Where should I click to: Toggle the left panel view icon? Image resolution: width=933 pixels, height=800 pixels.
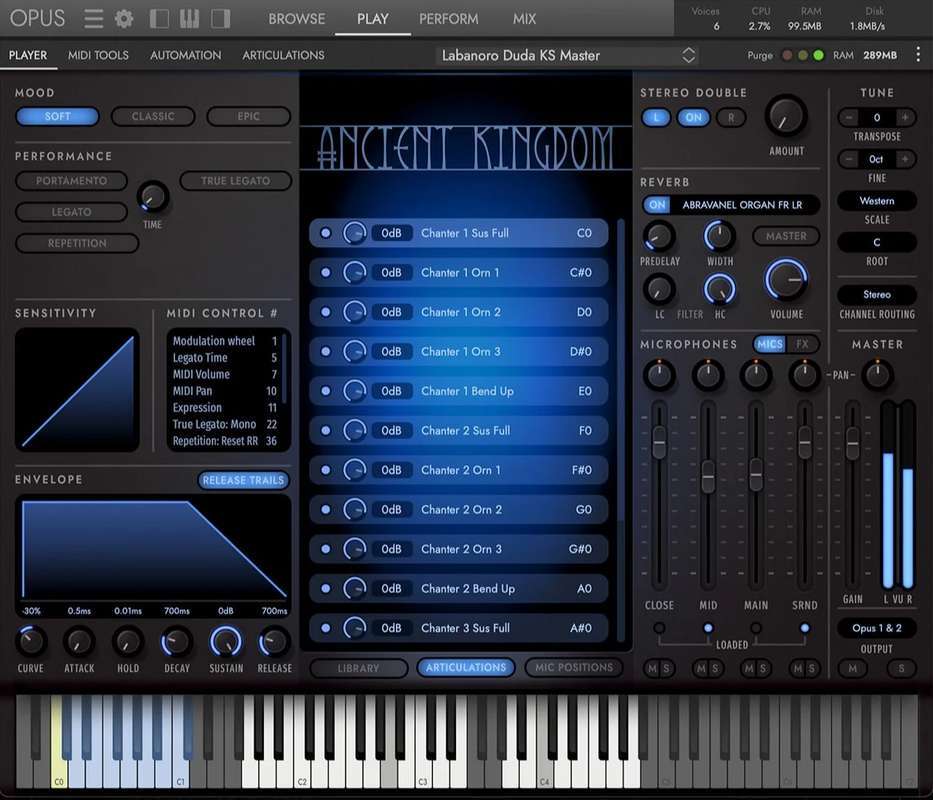pyautogui.click(x=159, y=18)
